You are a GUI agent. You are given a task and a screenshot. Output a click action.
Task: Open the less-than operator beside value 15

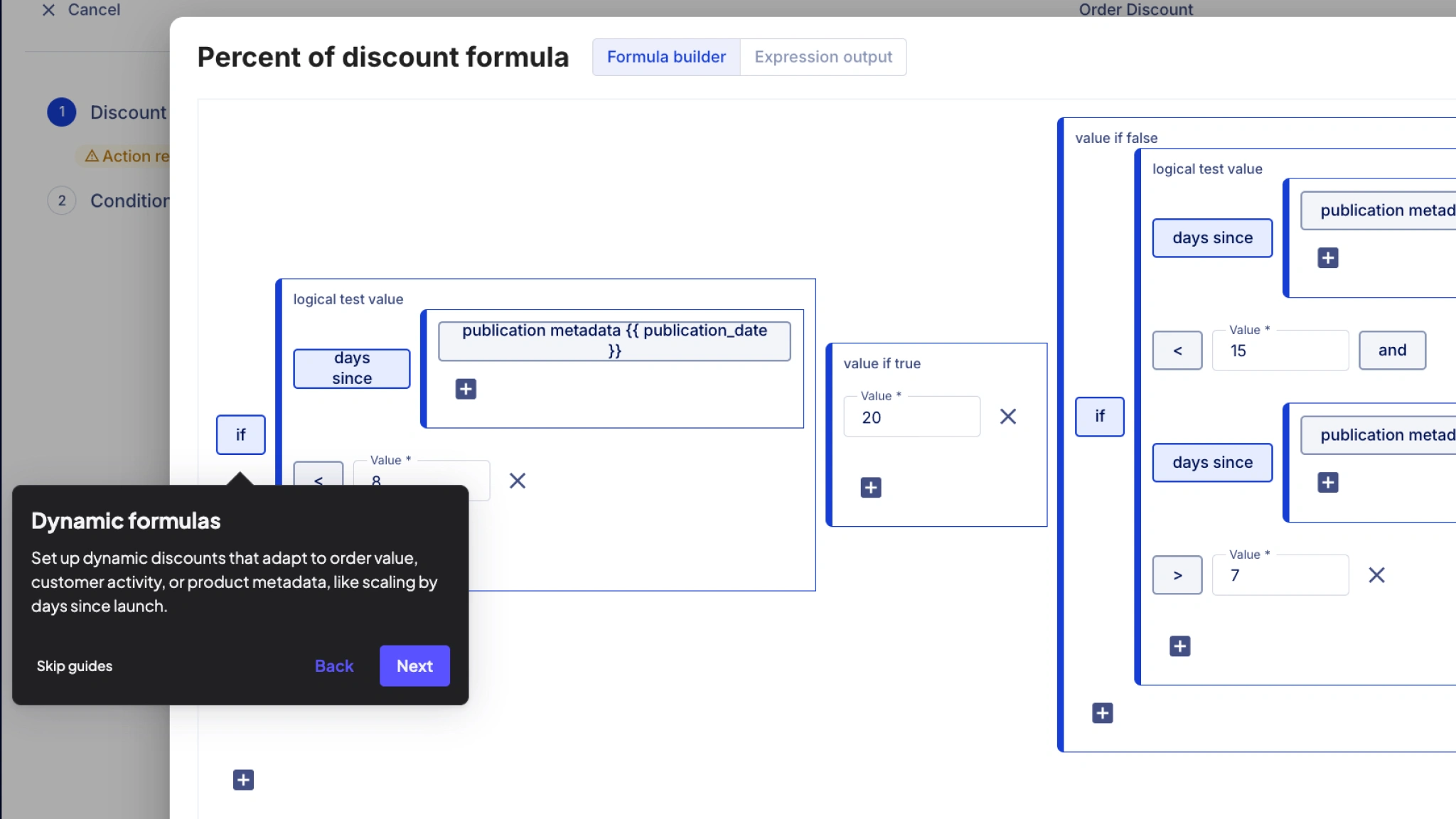[1177, 350]
